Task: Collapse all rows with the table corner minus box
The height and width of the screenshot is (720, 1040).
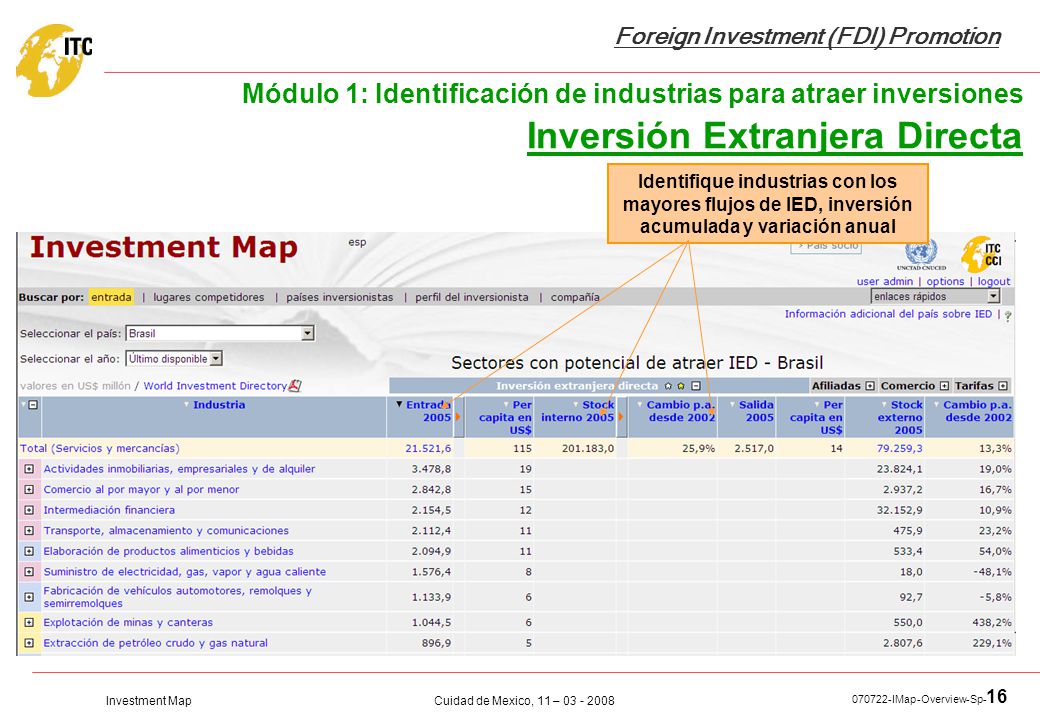Action: coord(33,404)
